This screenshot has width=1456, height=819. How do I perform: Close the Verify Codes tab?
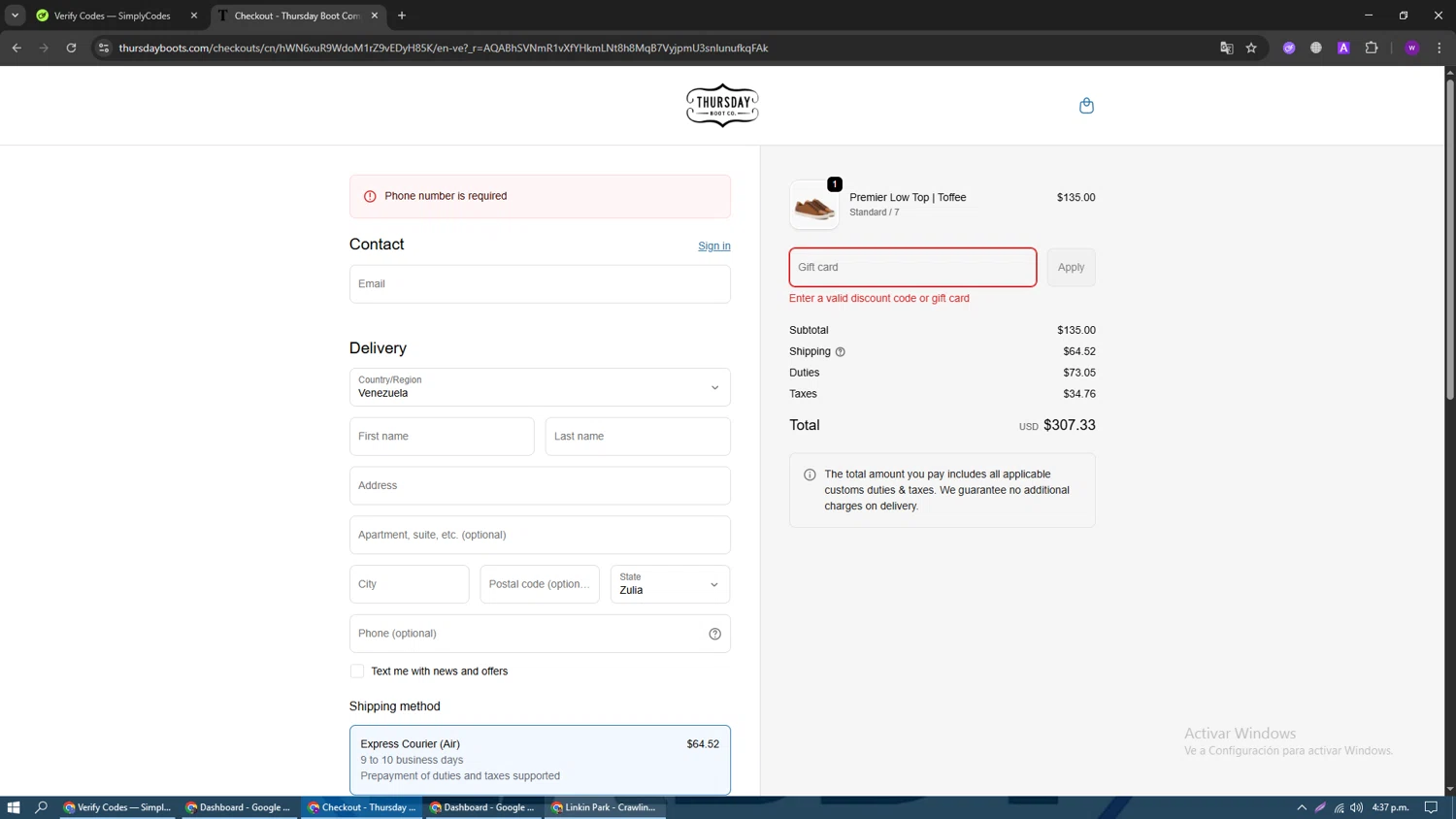tap(194, 16)
